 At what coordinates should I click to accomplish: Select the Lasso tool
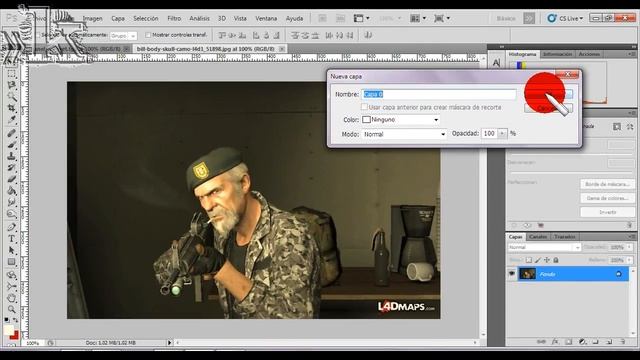[11, 85]
